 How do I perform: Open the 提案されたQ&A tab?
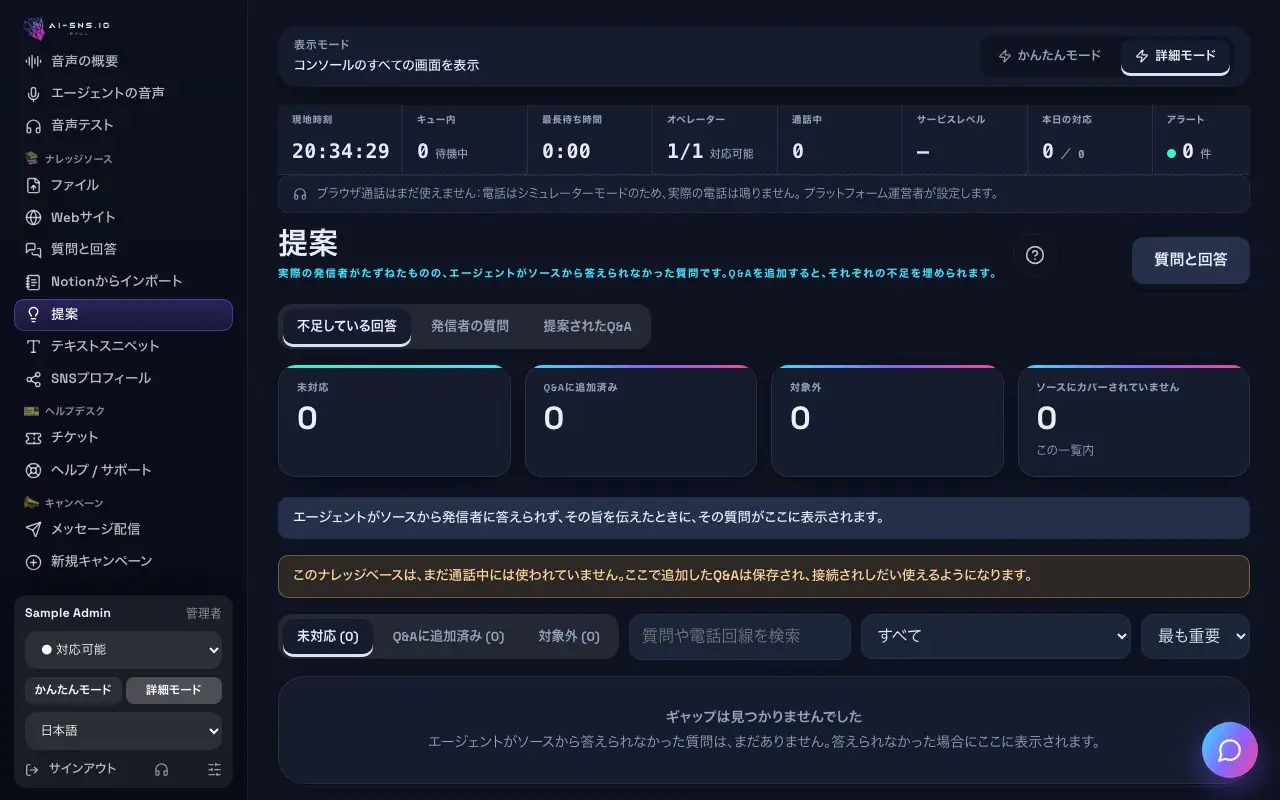point(588,326)
